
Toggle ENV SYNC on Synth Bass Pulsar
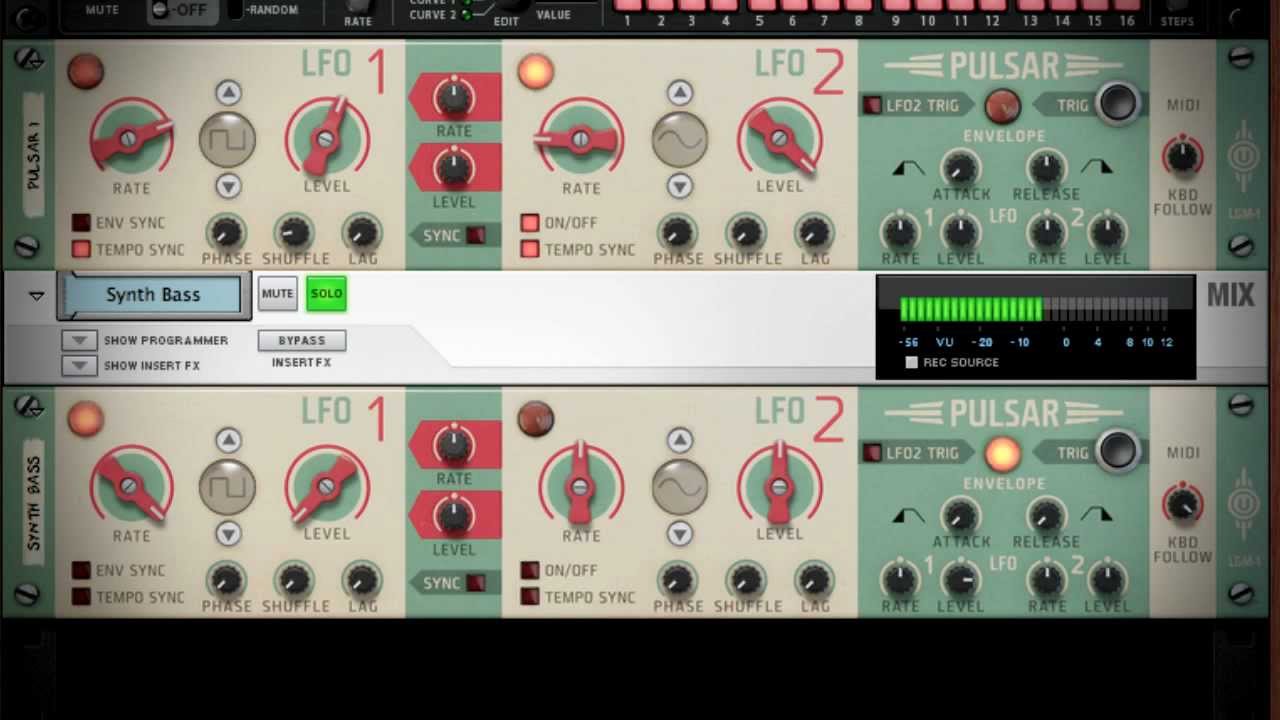[81, 571]
